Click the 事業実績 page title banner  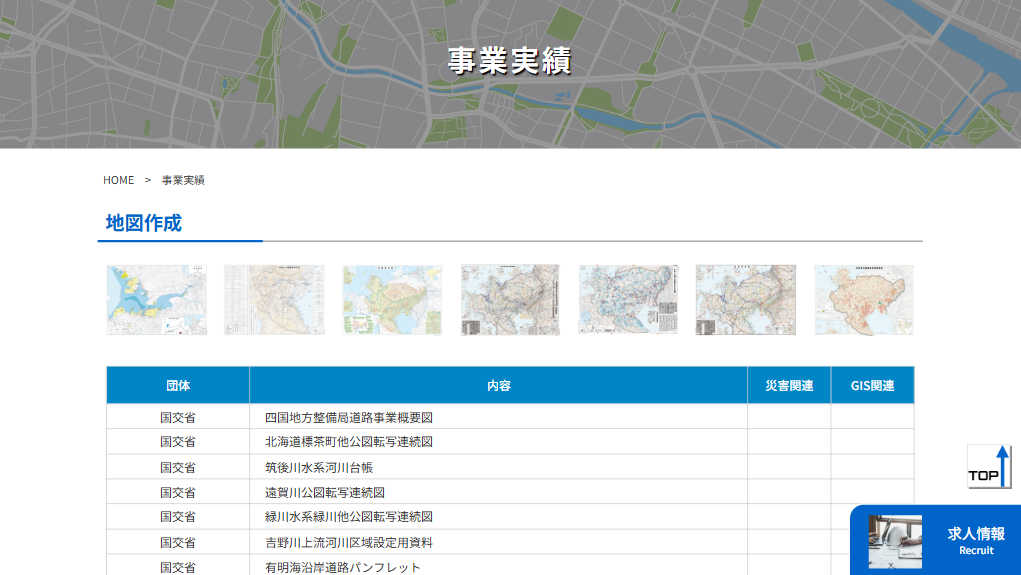(510, 61)
